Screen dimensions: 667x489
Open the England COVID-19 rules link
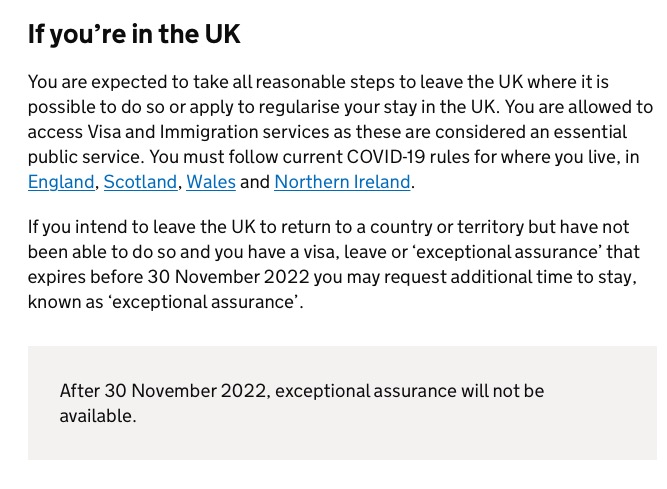pos(61,182)
